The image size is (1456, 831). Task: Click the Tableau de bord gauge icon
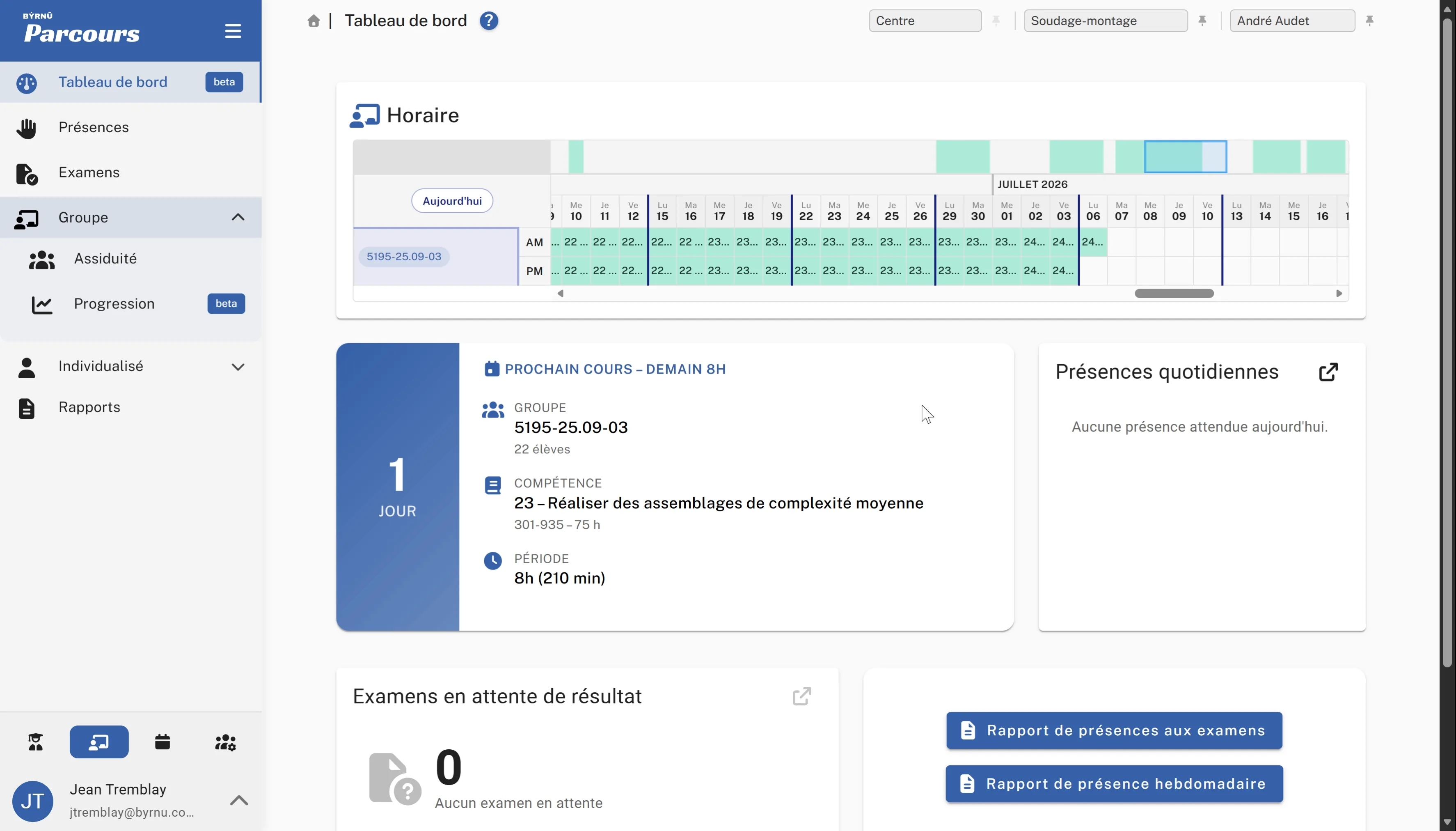tap(26, 83)
